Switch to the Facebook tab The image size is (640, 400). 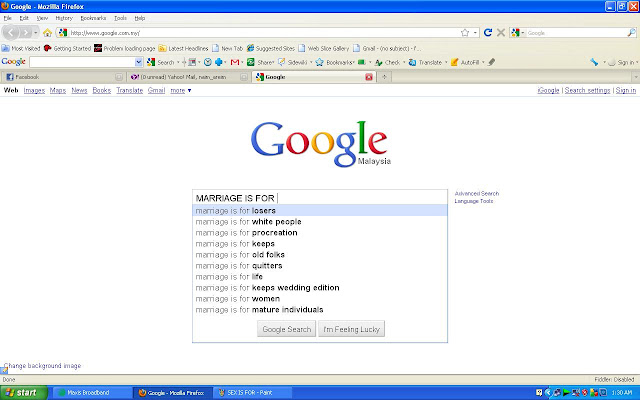(63, 77)
